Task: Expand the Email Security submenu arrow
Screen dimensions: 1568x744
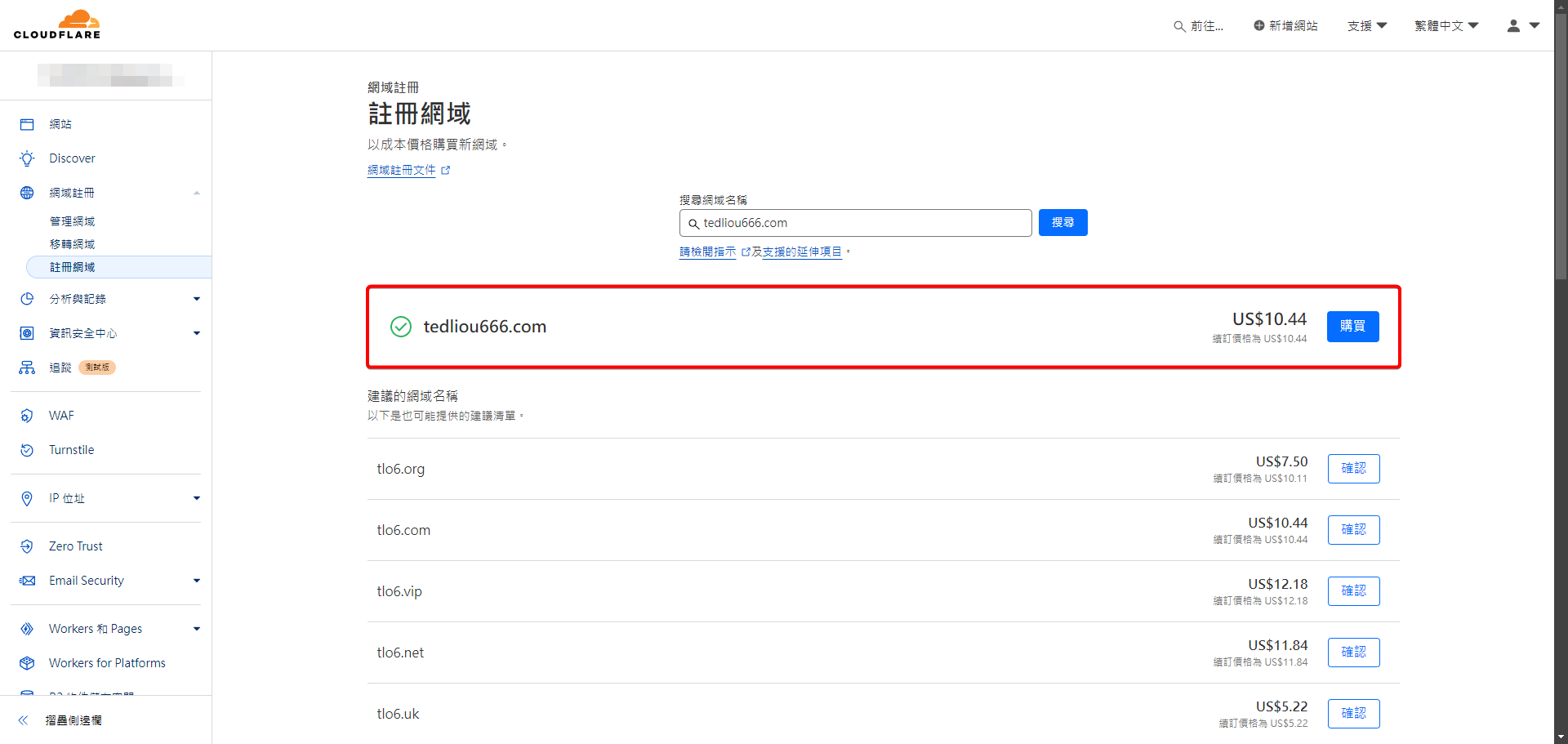Action: (x=196, y=581)
